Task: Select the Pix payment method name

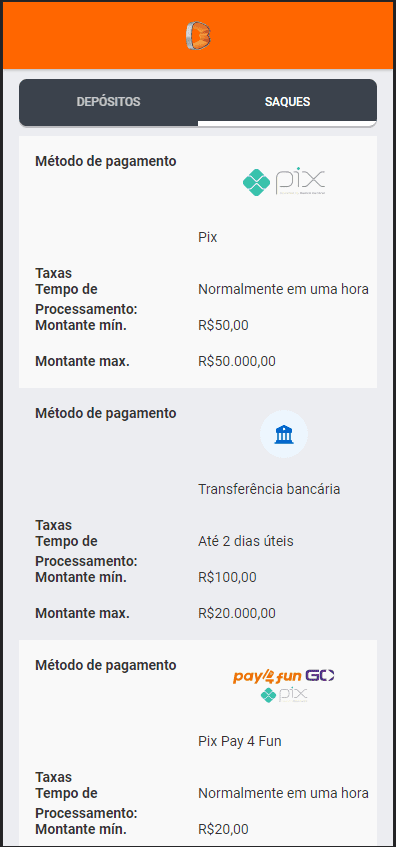Action: [207, 237]
